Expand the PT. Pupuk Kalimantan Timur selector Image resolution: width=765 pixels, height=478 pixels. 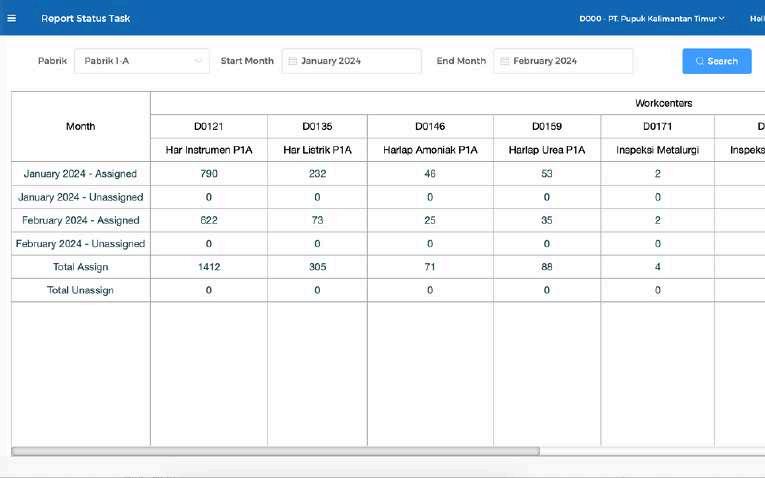point(652,19)
